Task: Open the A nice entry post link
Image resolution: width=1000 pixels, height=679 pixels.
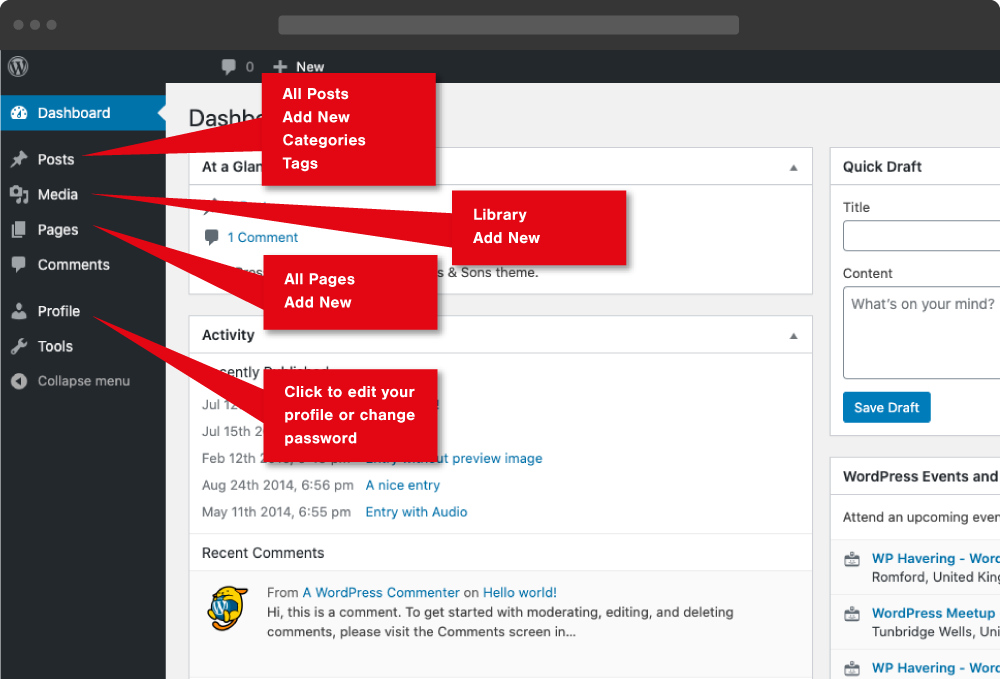Action: (x=402, y=485)
